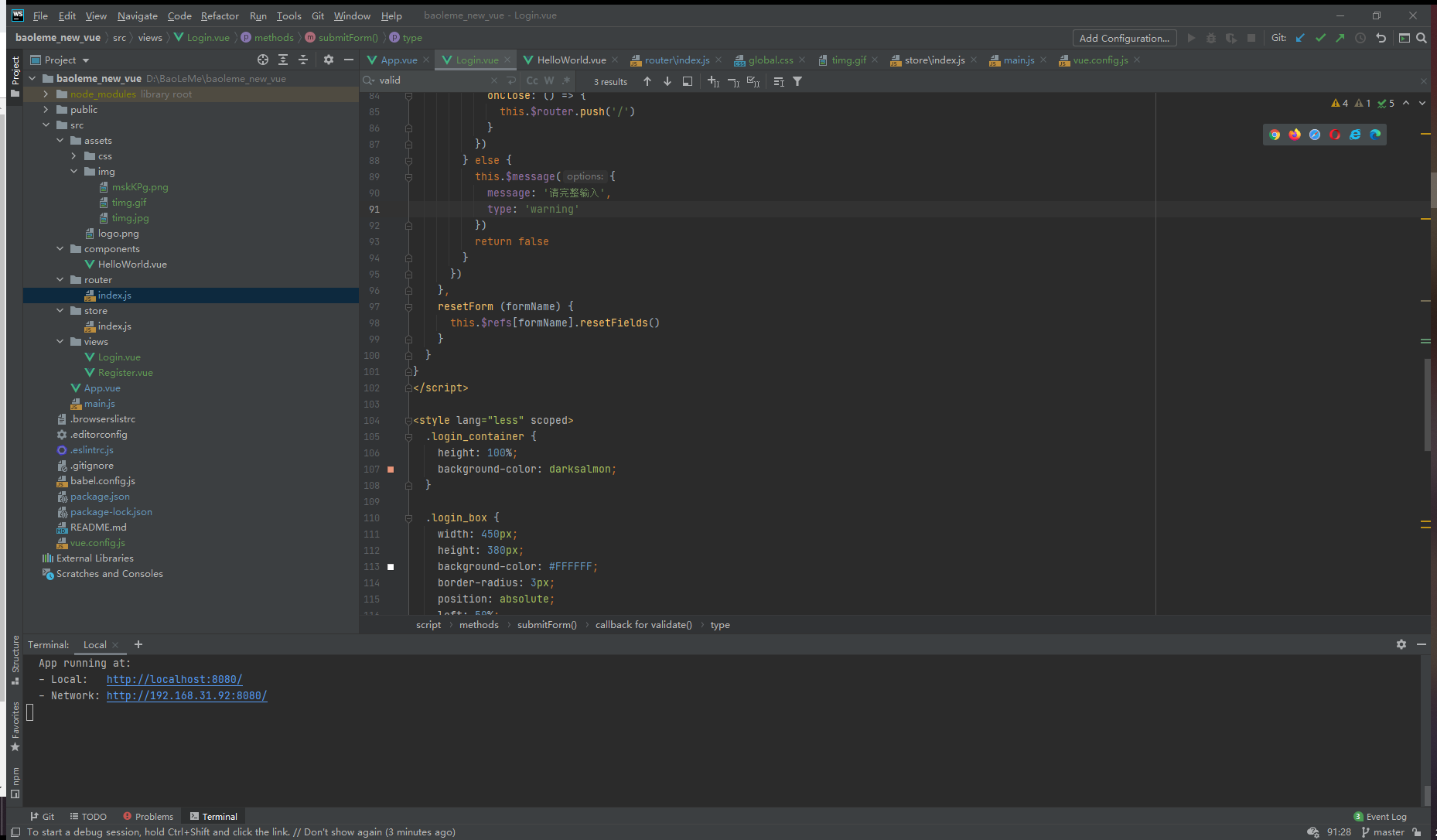Toggle the Words (W) search option
Viewport: 1437px width, 840px height.
pos(549,80)
